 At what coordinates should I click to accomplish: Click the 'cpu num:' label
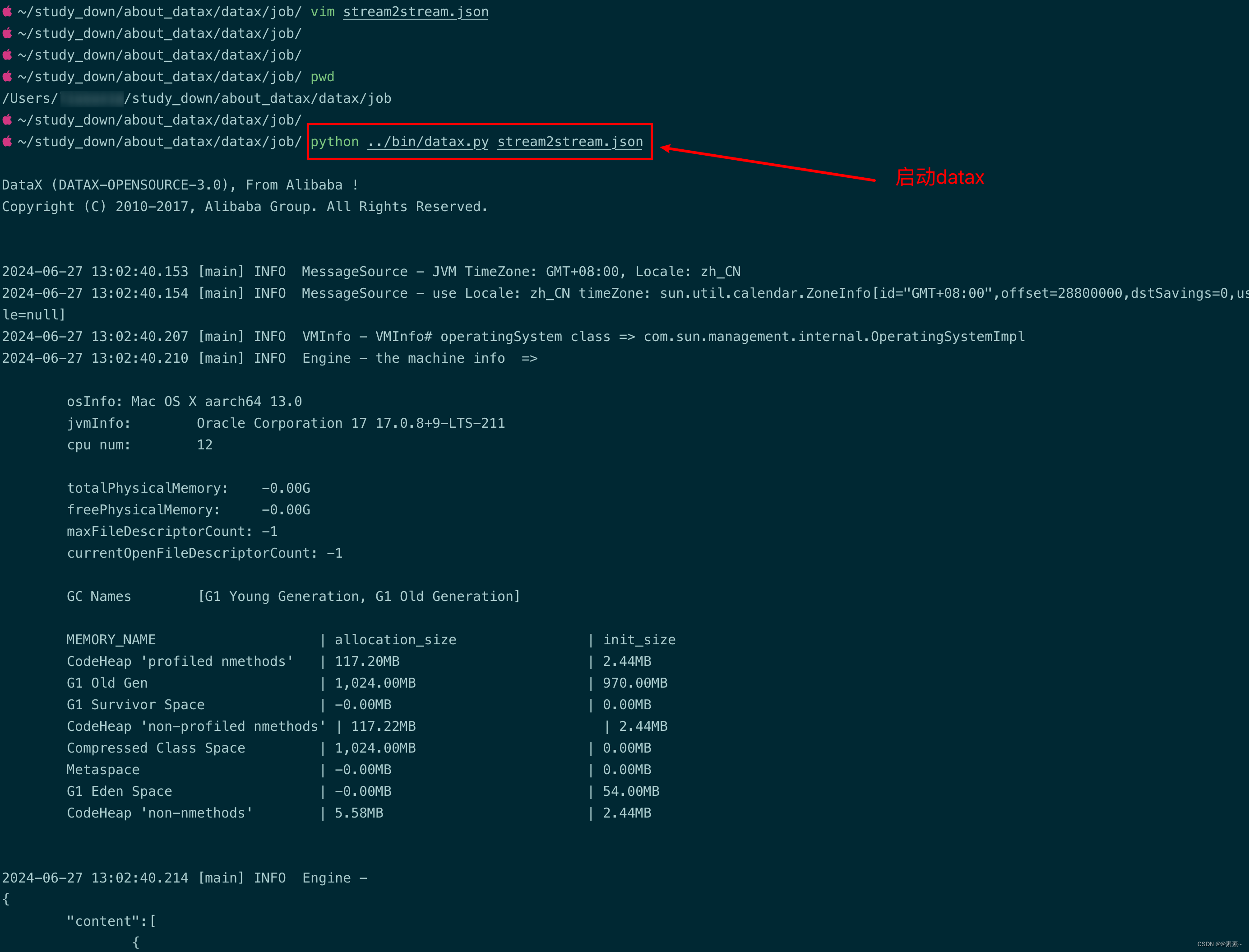[99, 445]
